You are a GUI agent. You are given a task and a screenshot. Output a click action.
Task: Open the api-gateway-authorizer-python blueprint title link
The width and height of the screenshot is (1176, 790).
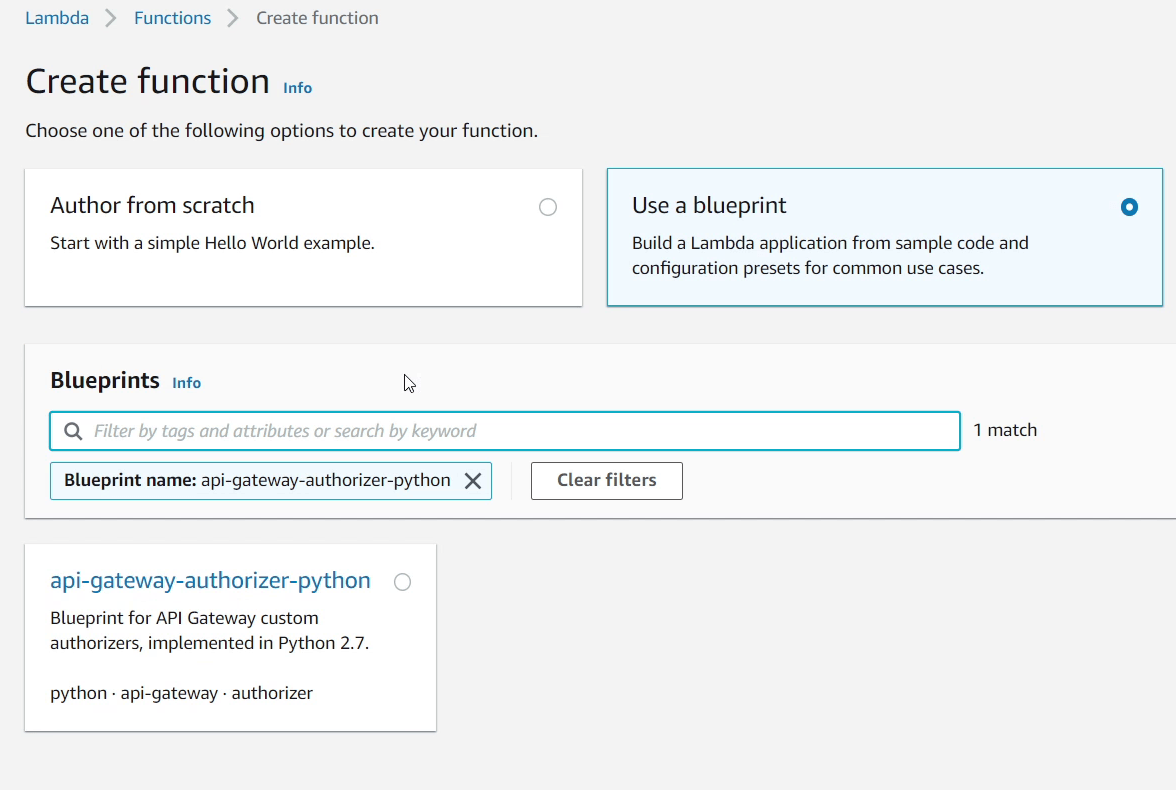tap(210, 580)
